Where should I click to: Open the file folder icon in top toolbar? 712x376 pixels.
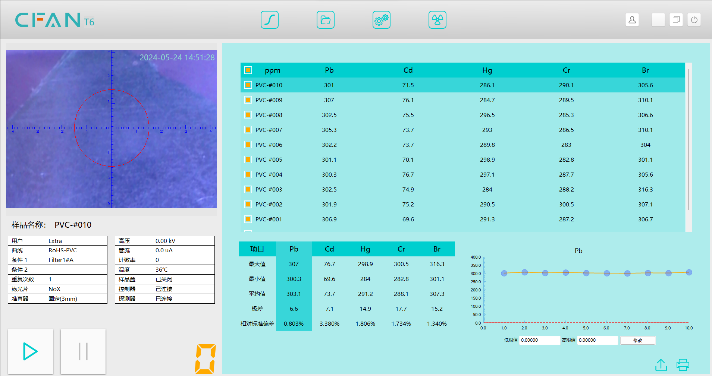point(326,20)
